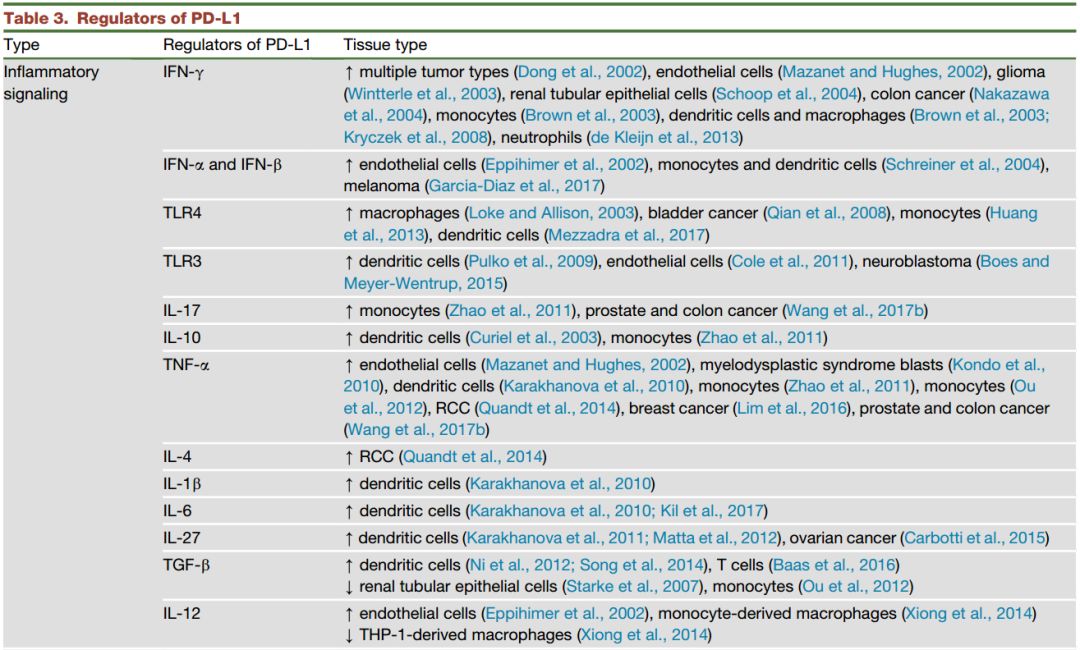Open the Cole et al., 2011 citation

pyautogui.click(x=789, y=262)
